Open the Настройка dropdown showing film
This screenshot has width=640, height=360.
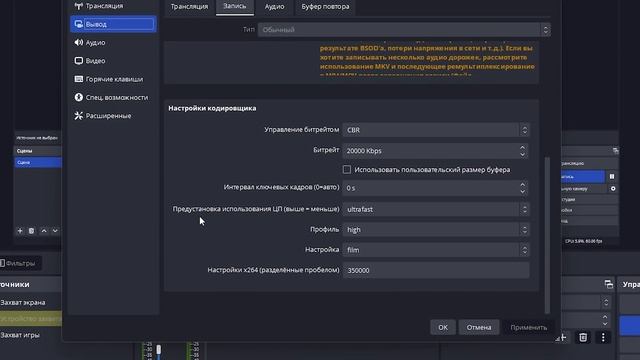(x=436, y=250)
